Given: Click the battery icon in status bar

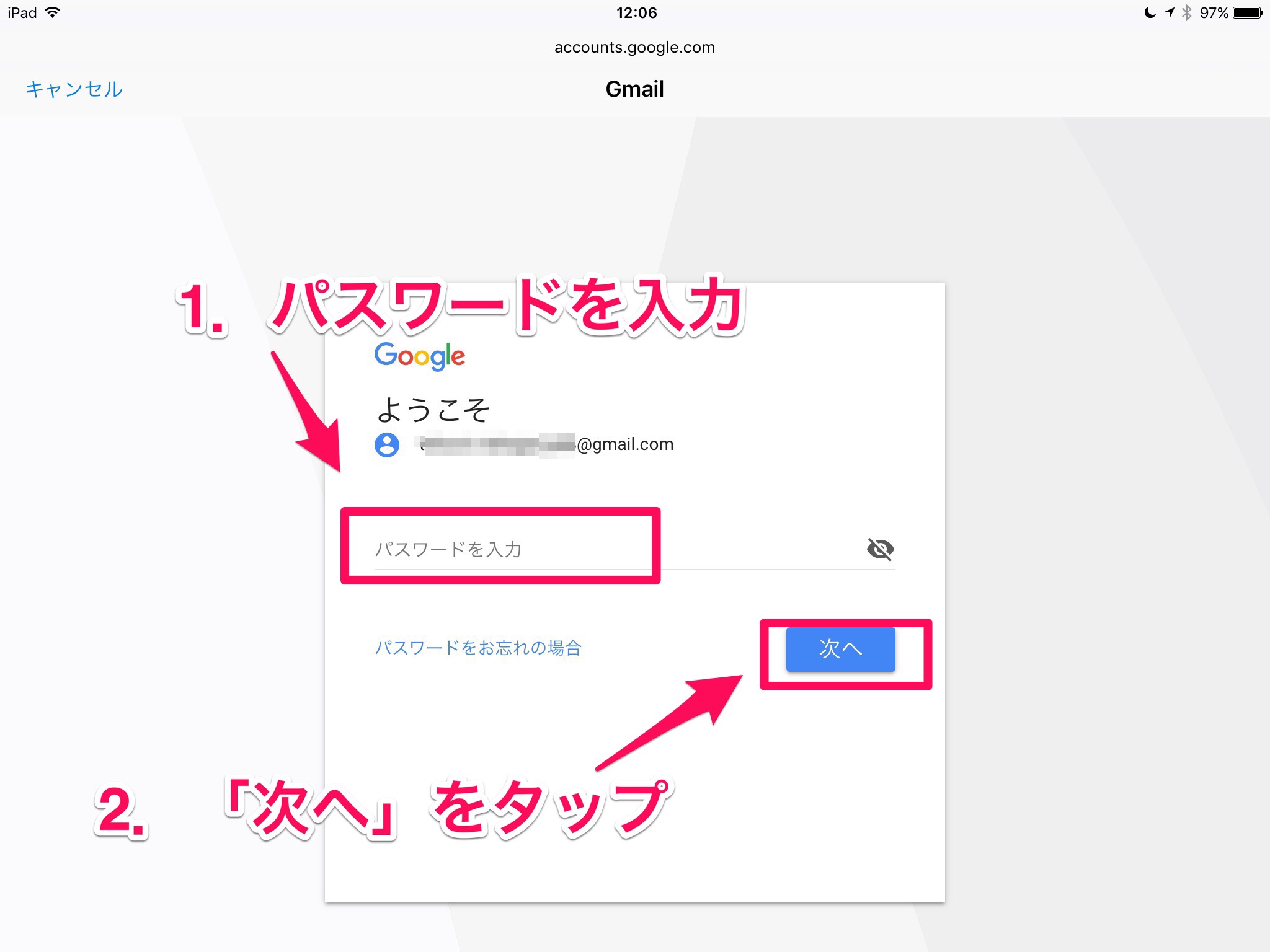Looking at the screenshot, I should (x=1248, y=12).
